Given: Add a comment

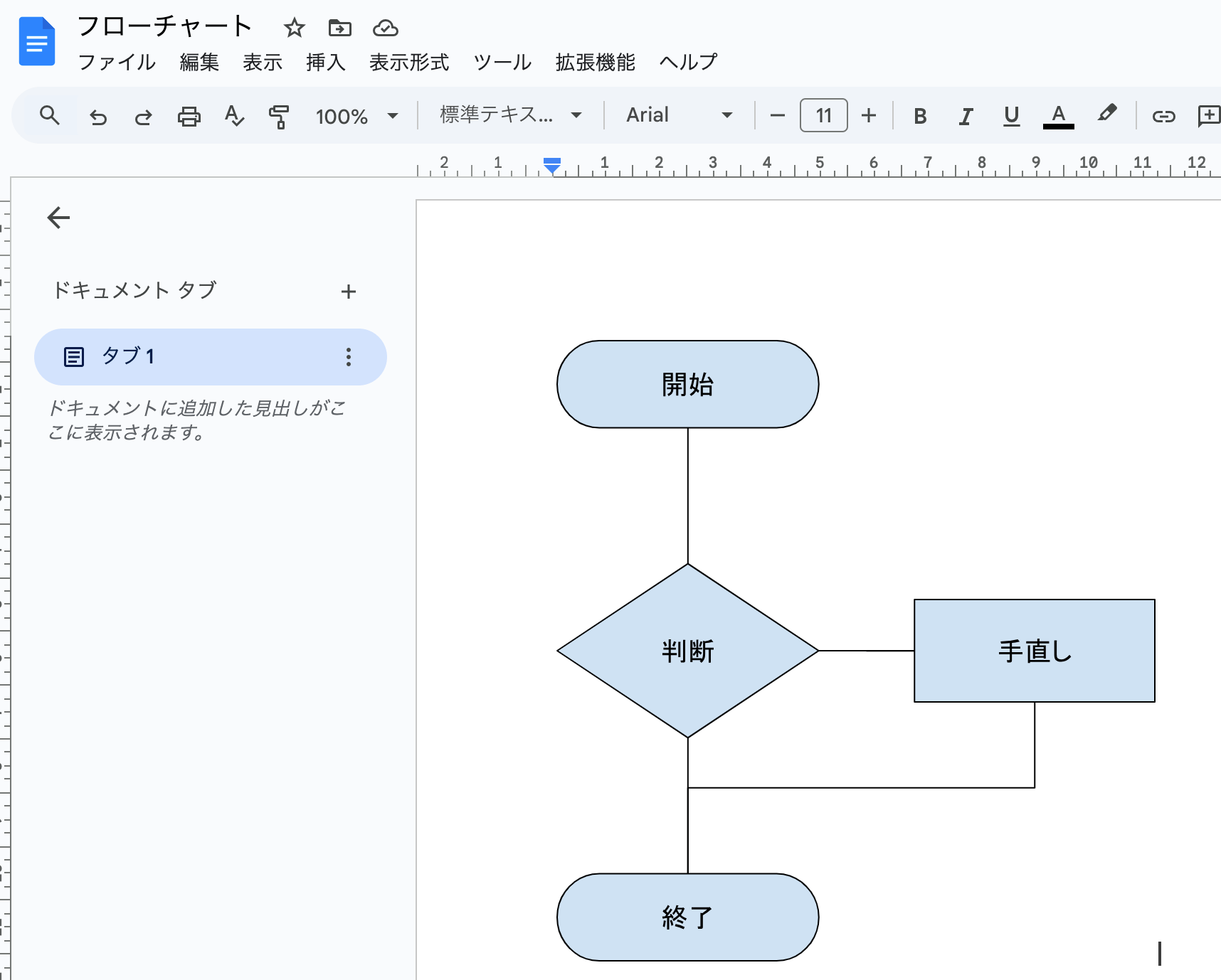Looking at the screenshot, I should [x=1209, y=116].
